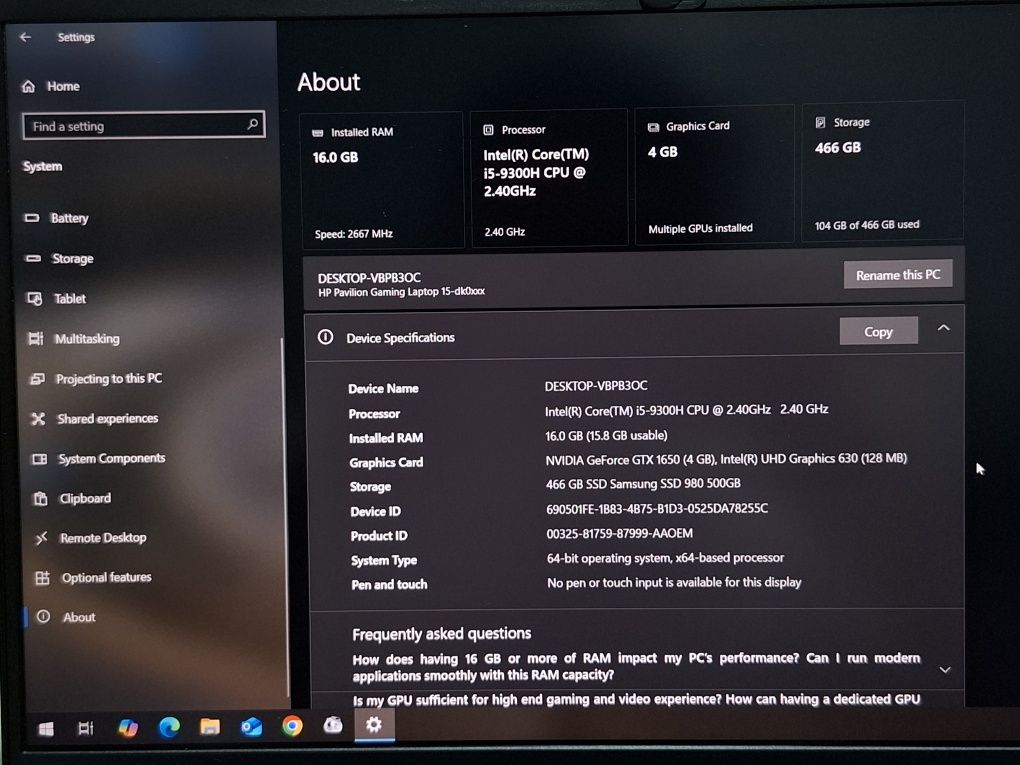
Task: Click 'Speed: 2667 MHz' text
Action: (354, 234)
